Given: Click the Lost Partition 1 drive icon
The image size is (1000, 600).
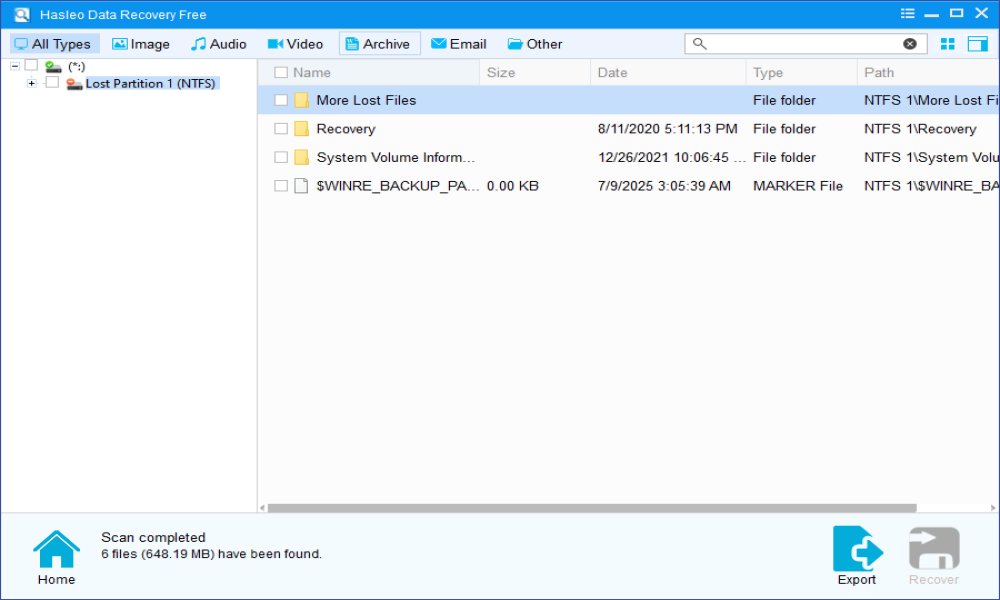Looking at the screenshot, I should pyautogui.click(x=74, y=84).
